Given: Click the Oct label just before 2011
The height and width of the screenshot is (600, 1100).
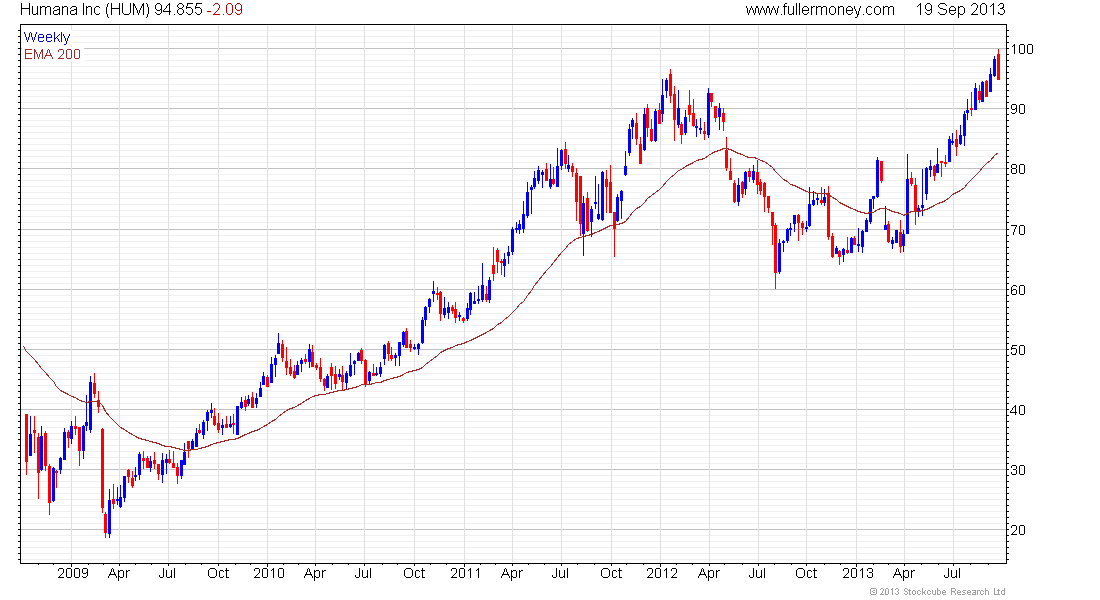Looking at the screenshot, I should click(415, 573).
